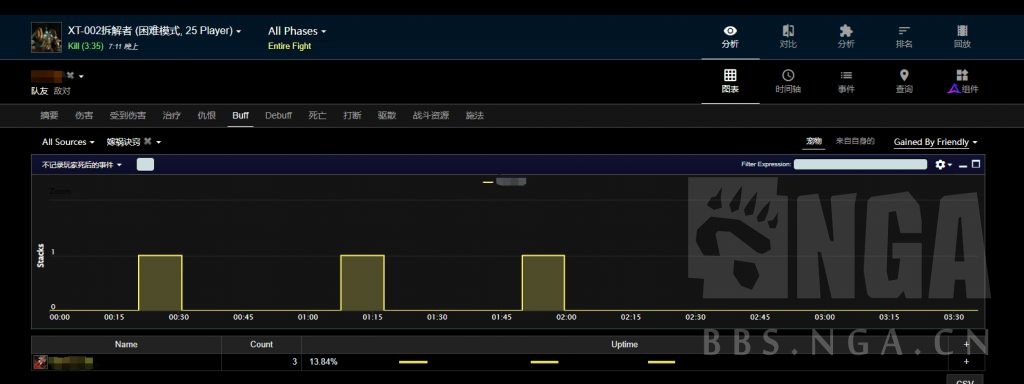Focus the Filter Expression input field
The height and width of the screenshot is (384, 1024).
click(x=860, y=165)
